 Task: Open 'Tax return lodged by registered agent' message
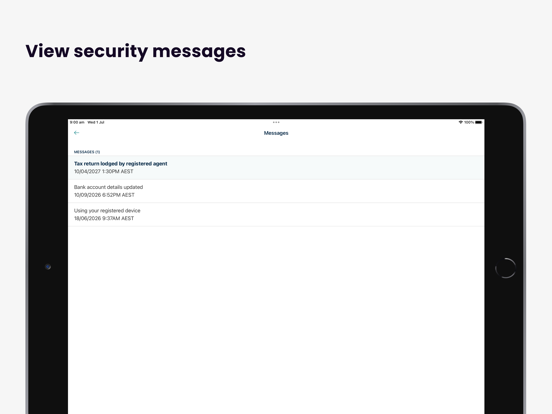click(x=276, y=168)
